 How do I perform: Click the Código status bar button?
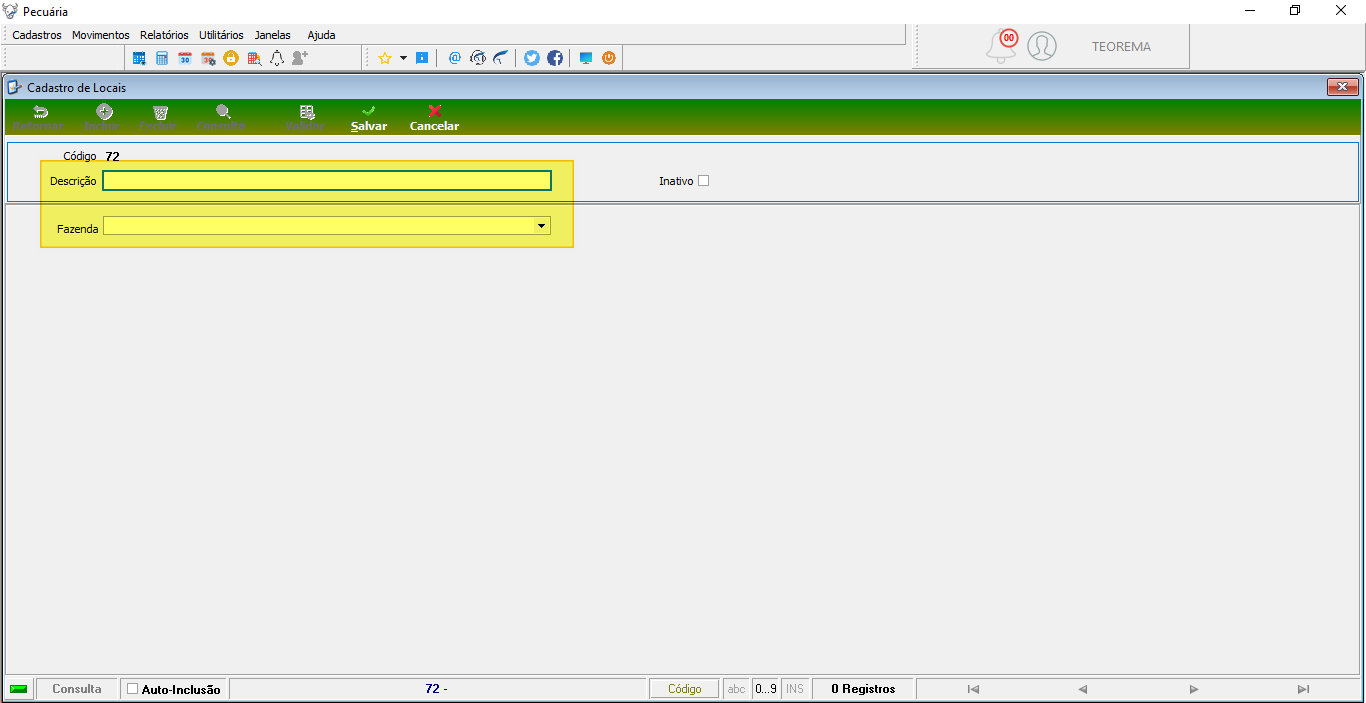click(685, 689)
